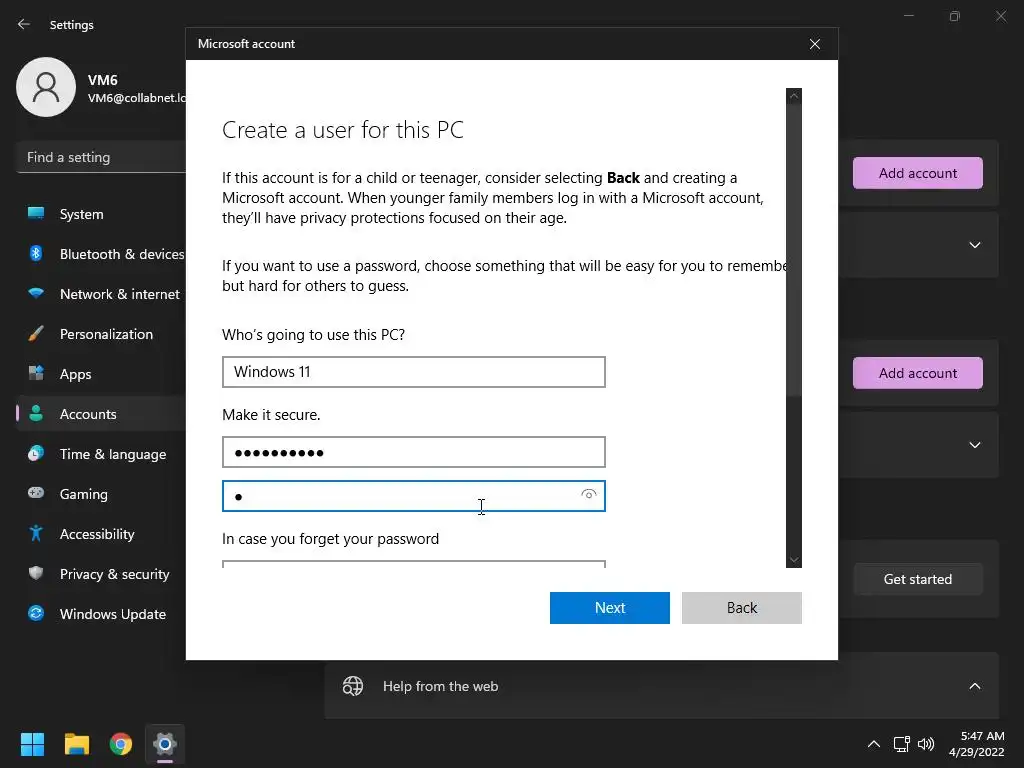1024x768 pixels.
Task: Click the System monitor icon
Action: click(x=36, y=213)
